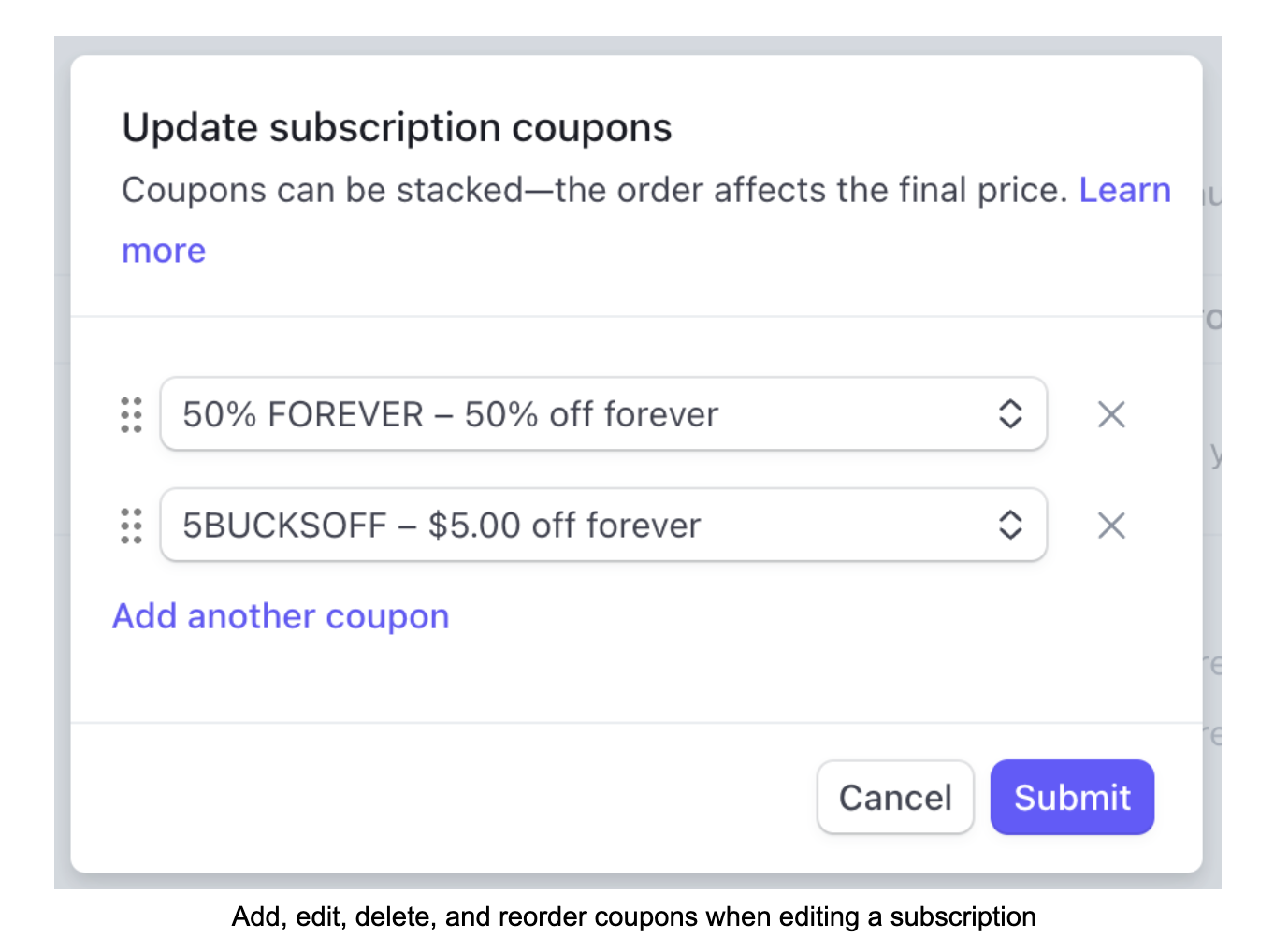Click the "$5.00 off forever" text in the second selector
The width and height of the screenshot is (1274, 952).
[564, 526]
